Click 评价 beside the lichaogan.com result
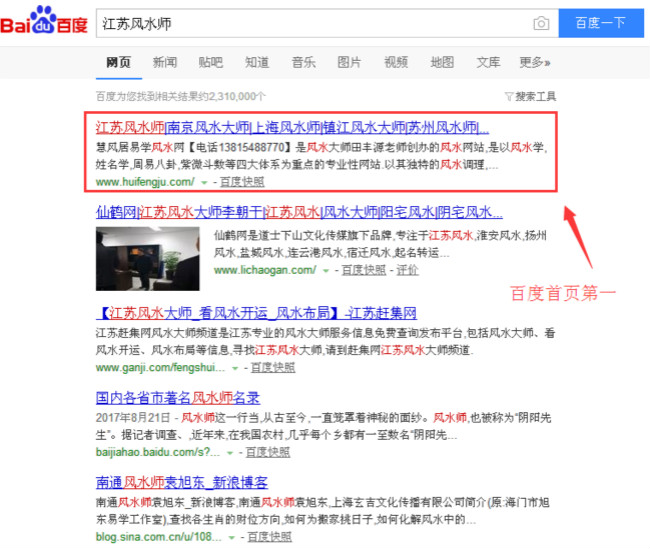The image size is (650, 550). (407, 271)
